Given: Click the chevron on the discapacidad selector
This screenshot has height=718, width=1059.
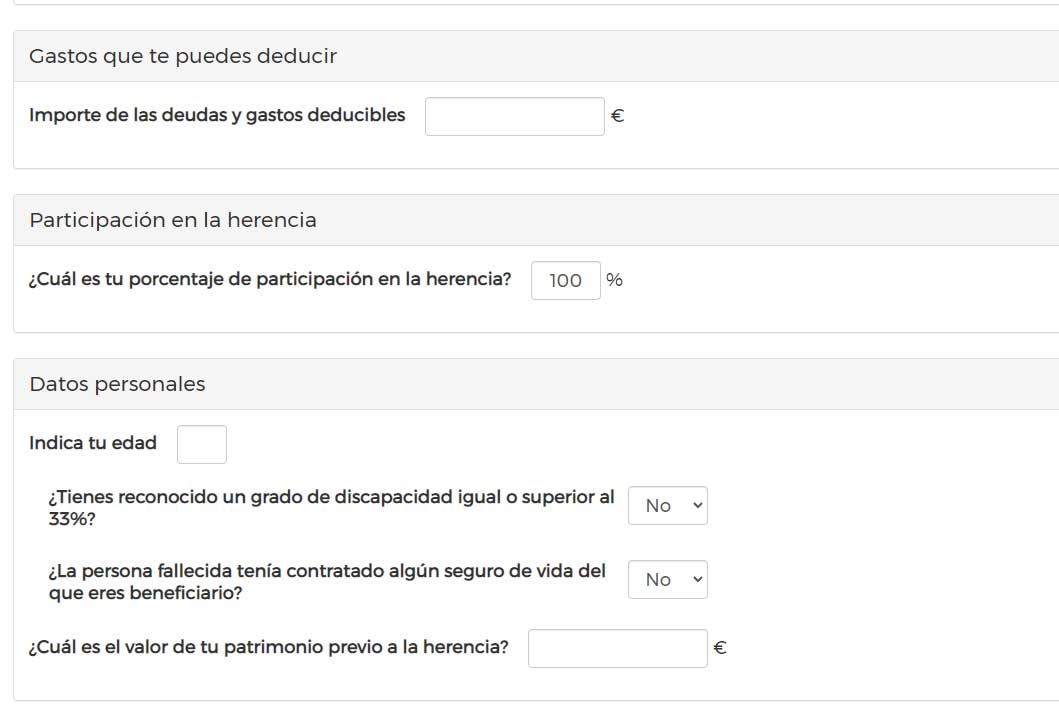Looking at the screenshot, I should [695, 506].
